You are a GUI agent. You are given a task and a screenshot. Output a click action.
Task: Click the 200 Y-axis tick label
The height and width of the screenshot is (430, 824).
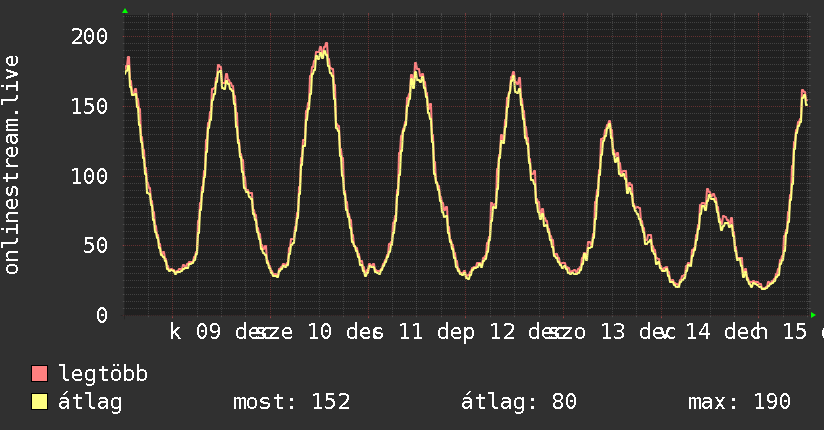click(89, 37)
